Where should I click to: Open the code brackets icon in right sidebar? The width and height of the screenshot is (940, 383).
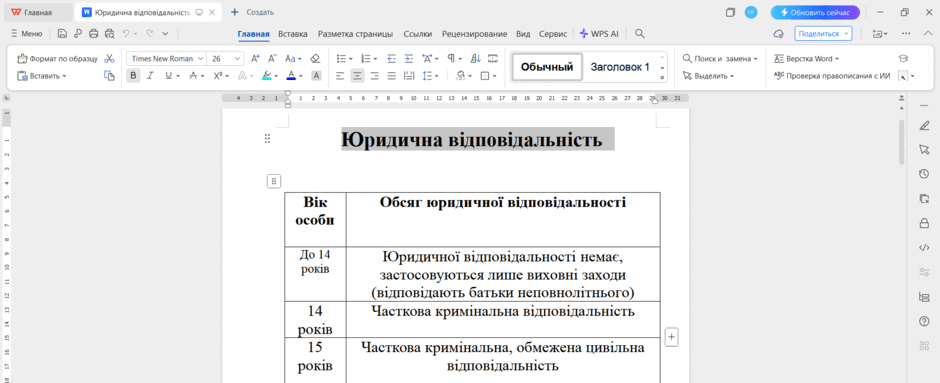tap(924, 248)
